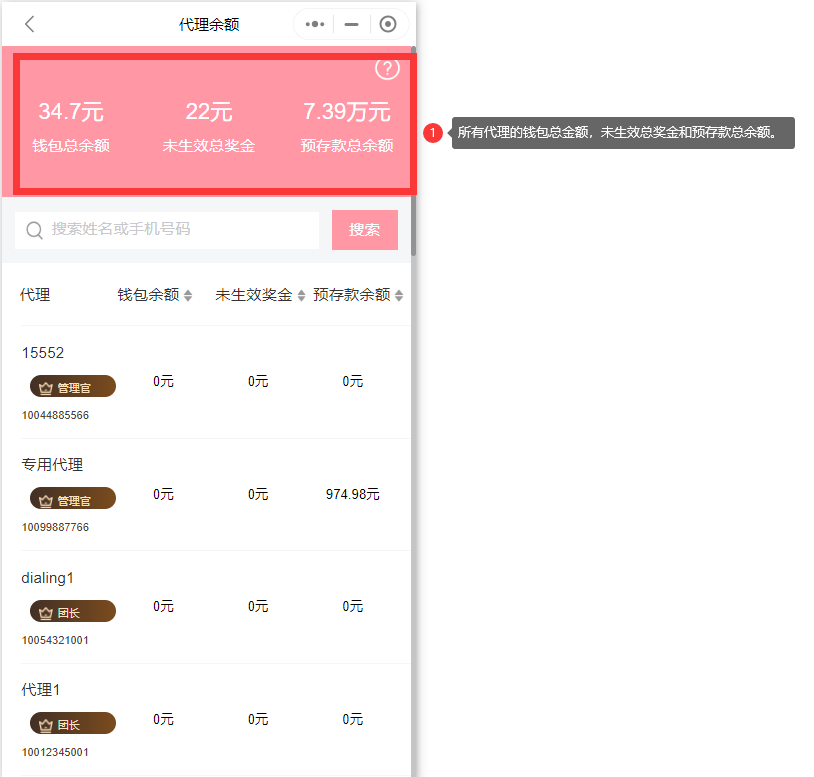This screenshot has height=777, width=814.
Task: Select agent 代理1 in the list
Action: pos(42,690)
